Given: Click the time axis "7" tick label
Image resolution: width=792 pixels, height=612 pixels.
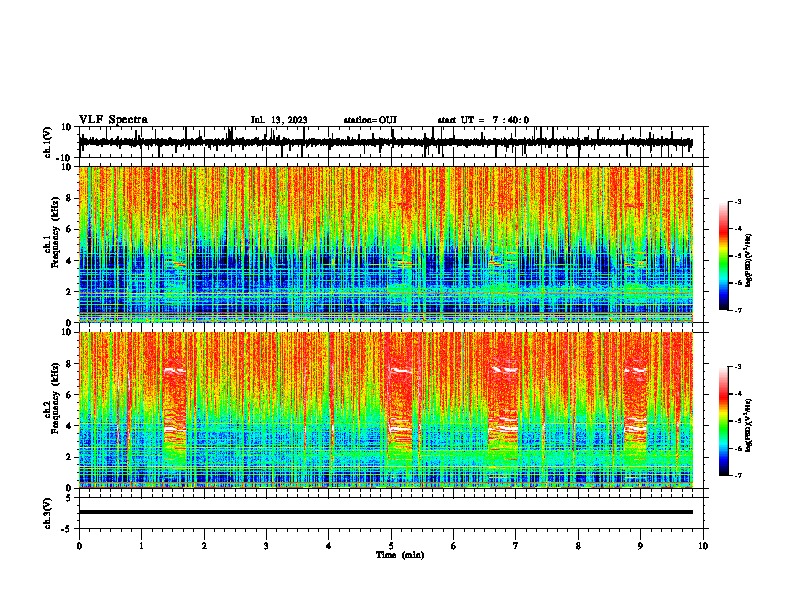Looking at the screenshot, I should point(516,546).
